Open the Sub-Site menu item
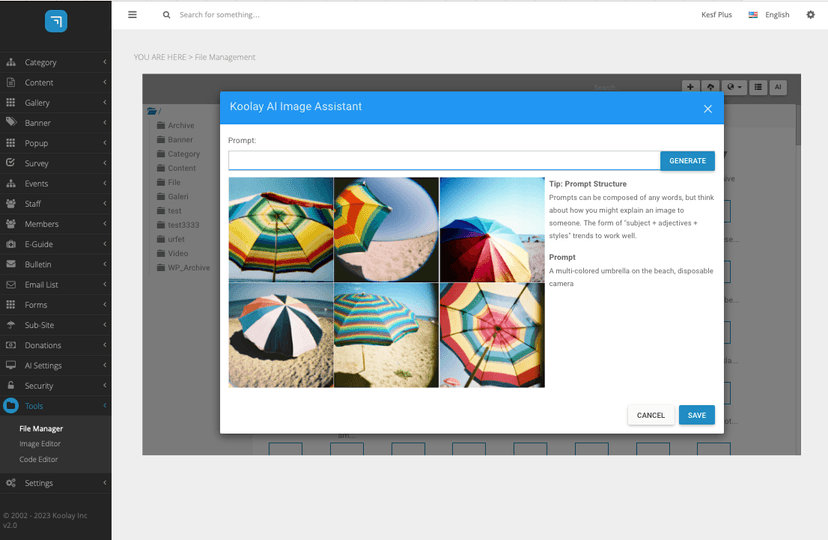828x540 pixels. coord(55,325)
